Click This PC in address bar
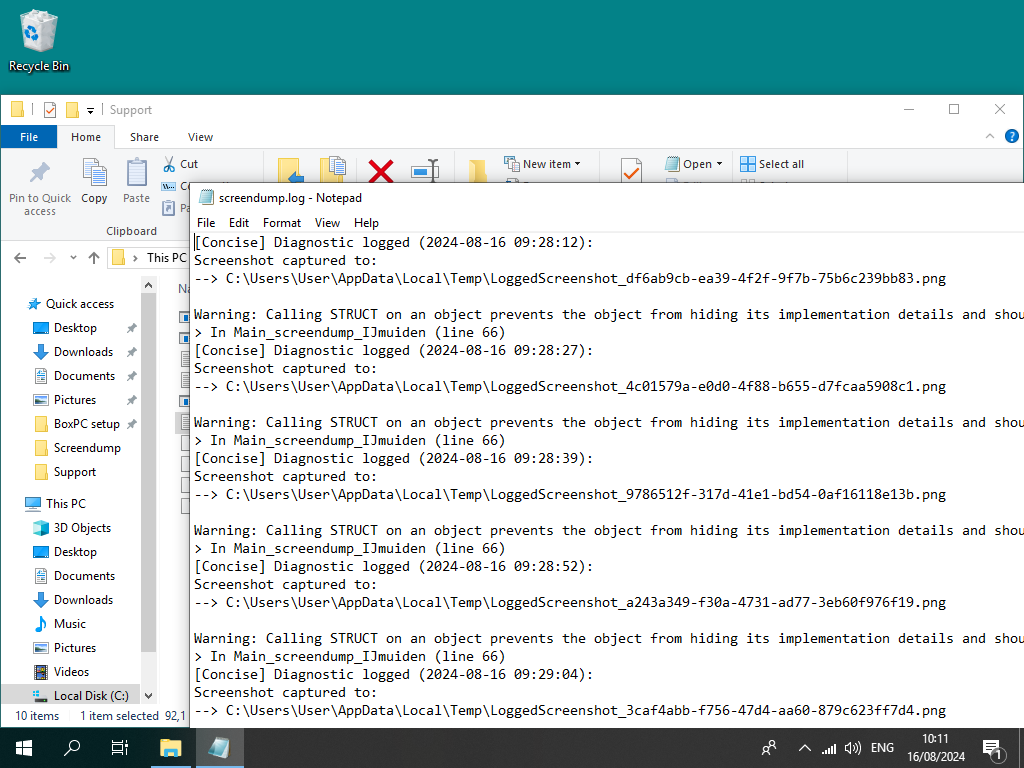Screen dimensions: 1024x768 (166, 258)
